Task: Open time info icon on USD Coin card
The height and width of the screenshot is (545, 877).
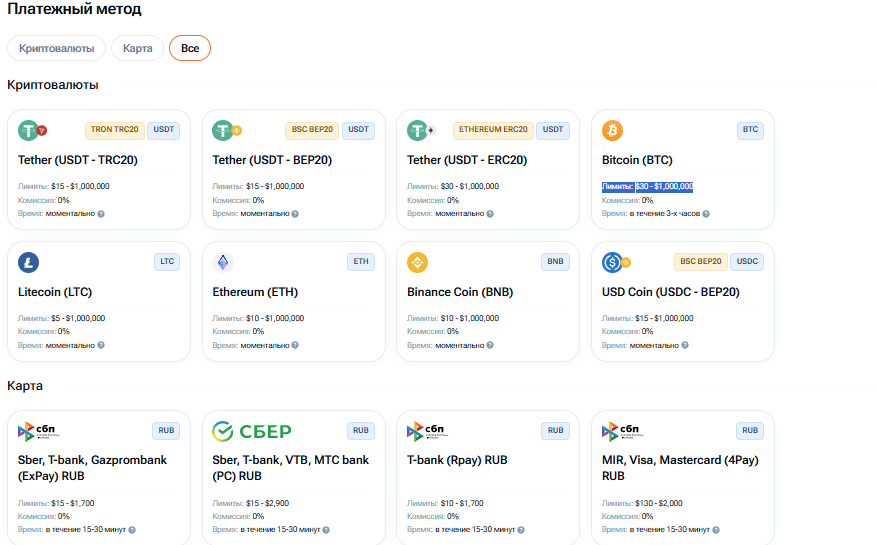Action: (685, 345)
